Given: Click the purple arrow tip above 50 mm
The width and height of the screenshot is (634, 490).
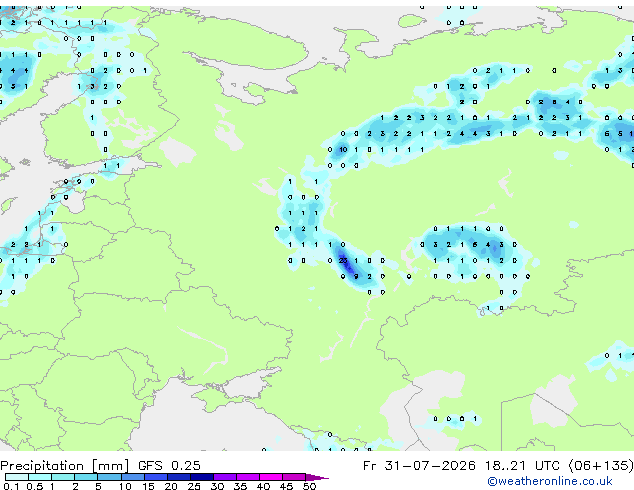Looking at the screenshot, I should (x=317, y=477).
